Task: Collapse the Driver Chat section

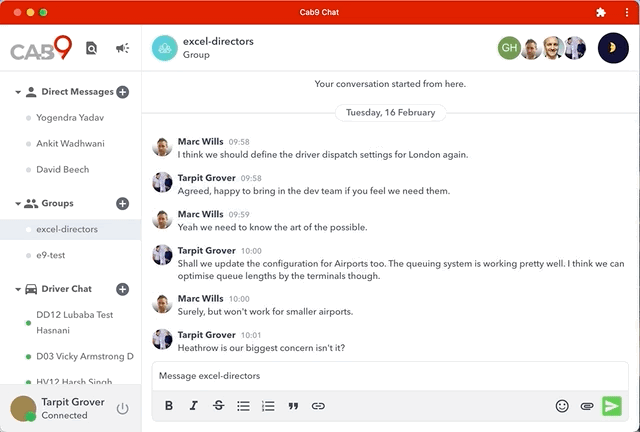Action: click(18, 289)
